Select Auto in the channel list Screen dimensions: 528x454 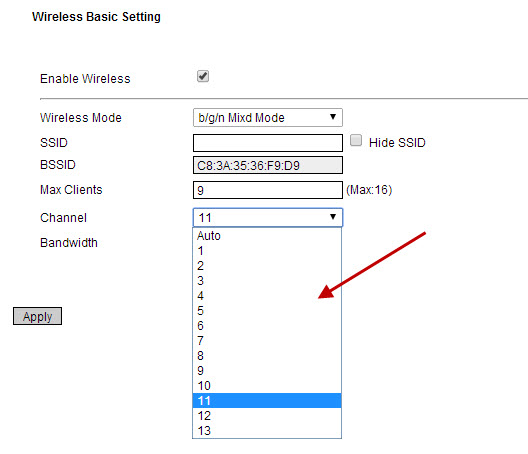click(x=267, y=236)
